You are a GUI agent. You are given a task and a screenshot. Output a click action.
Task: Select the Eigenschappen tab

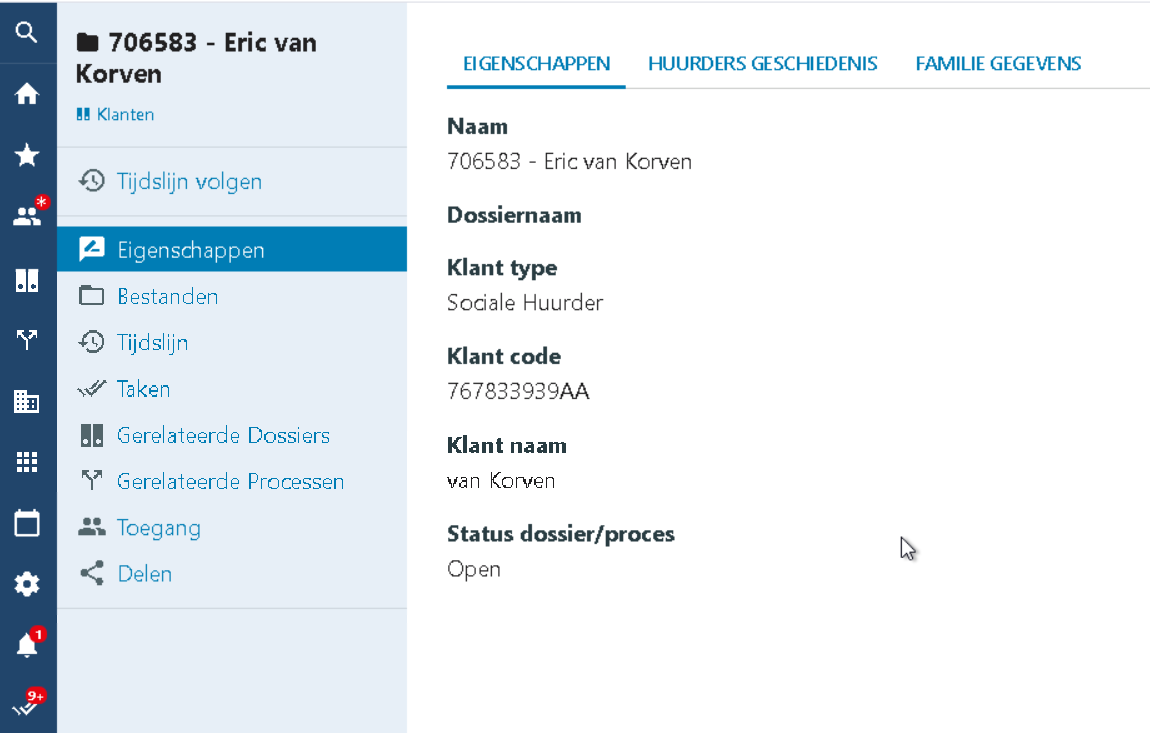536,64
